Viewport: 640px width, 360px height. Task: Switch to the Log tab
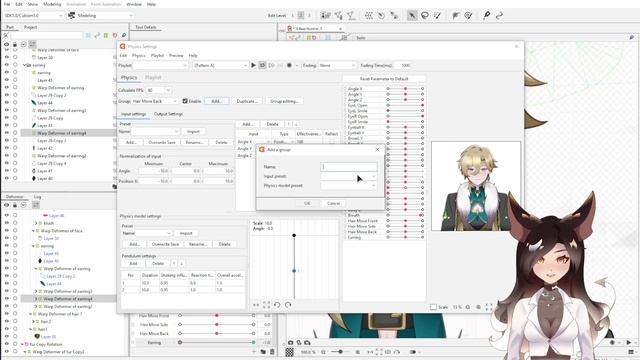click(x=38, y=197)
